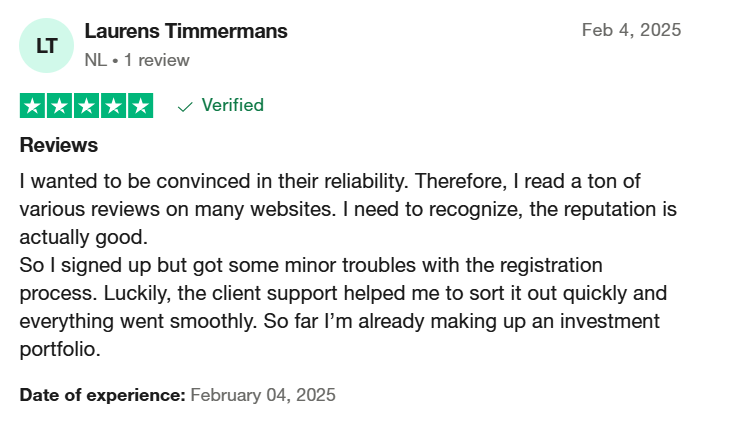Click the "1 review" count
Screen dimensions: 732x432
(156, 60)
